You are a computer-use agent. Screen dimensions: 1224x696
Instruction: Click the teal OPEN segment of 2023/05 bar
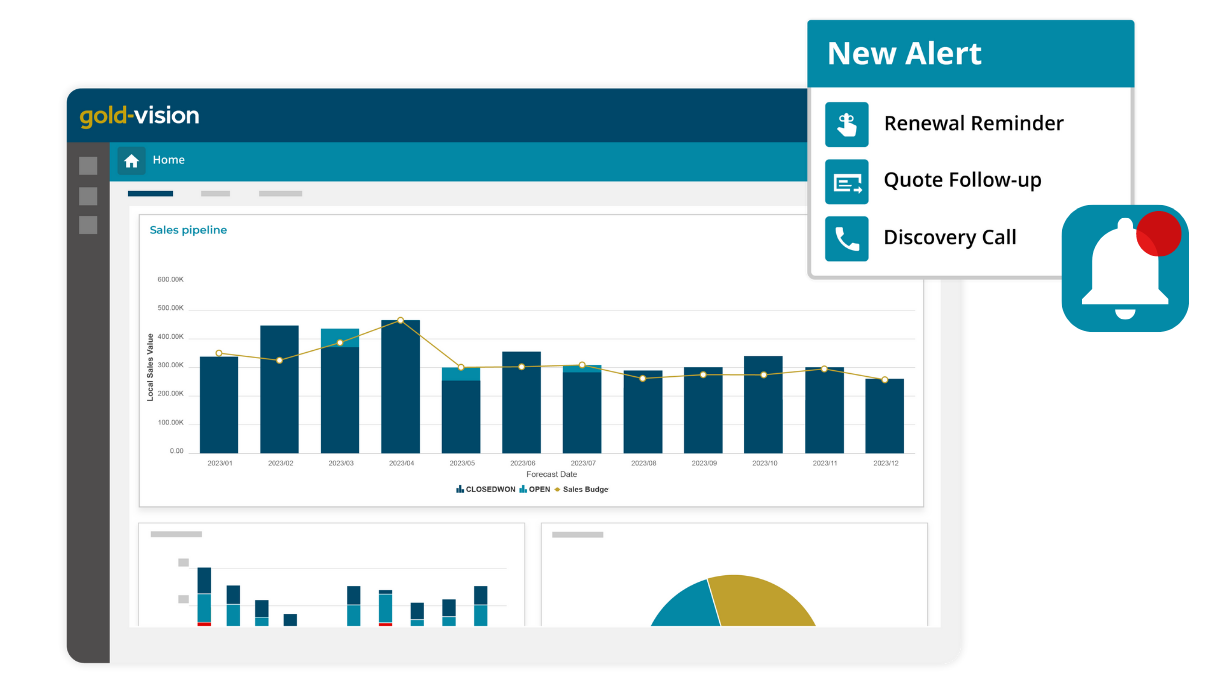(x=461, y=374)
